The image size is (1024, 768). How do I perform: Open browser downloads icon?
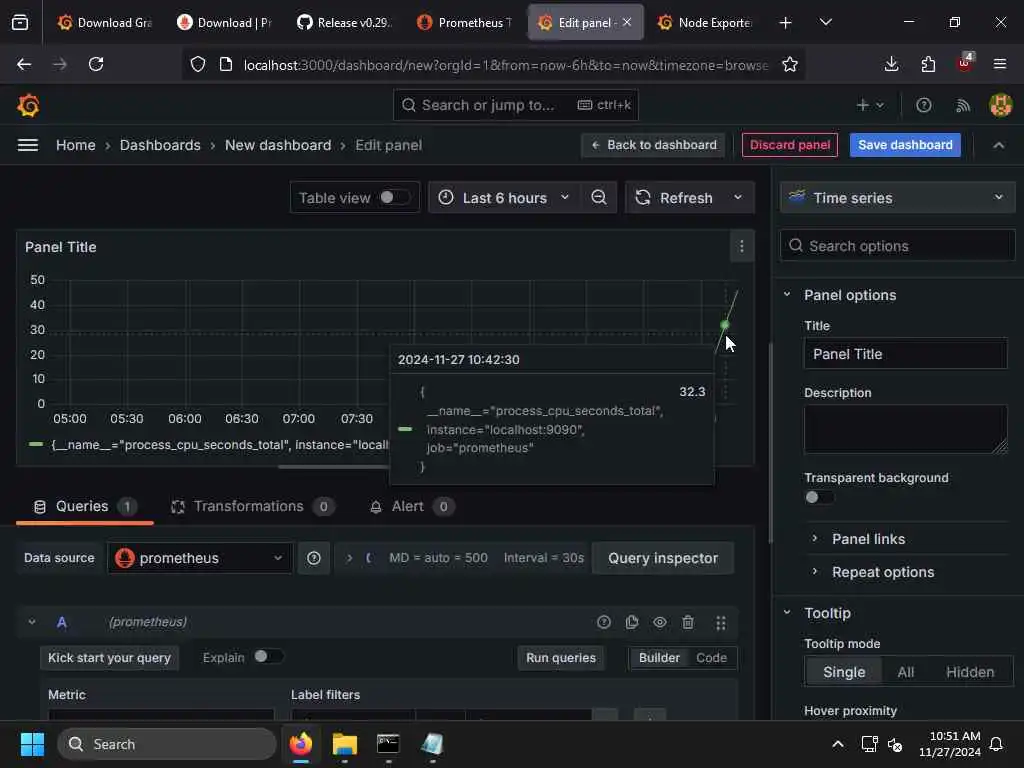tap(891, 64)
